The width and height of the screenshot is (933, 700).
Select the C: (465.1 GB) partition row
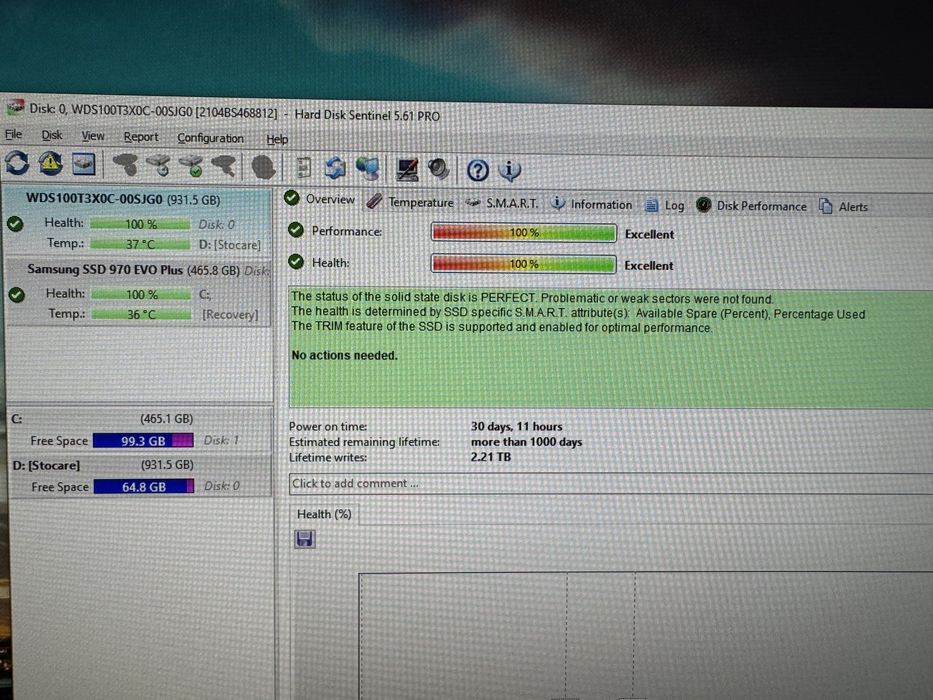point(140,430)
